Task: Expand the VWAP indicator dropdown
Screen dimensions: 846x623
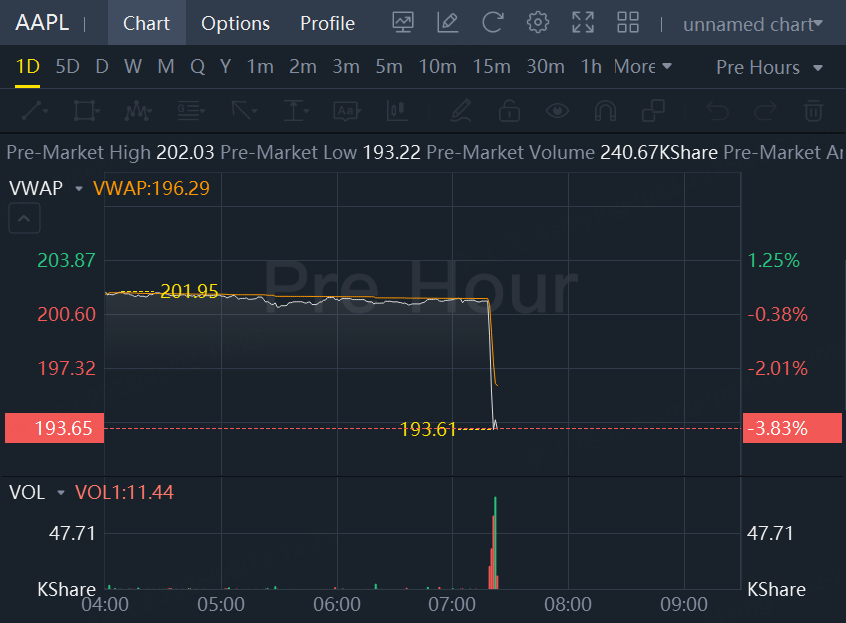Action: tap(75, 187)
